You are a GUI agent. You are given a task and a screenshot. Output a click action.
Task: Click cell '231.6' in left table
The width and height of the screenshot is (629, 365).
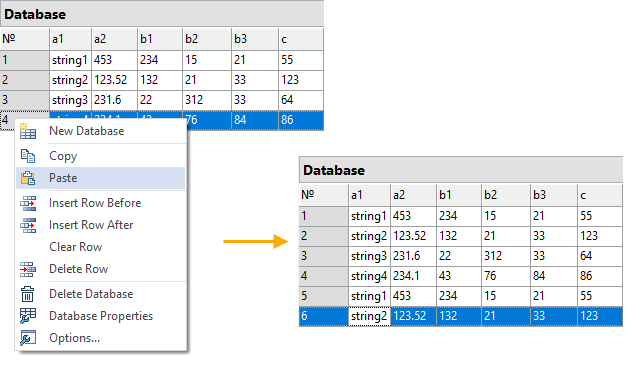pyautogui.click(x=114, y=100)
